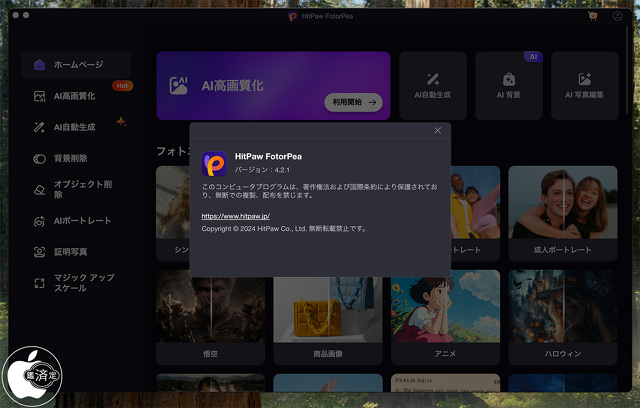Open AI自動生成 from the sidebar

(76, 127)
